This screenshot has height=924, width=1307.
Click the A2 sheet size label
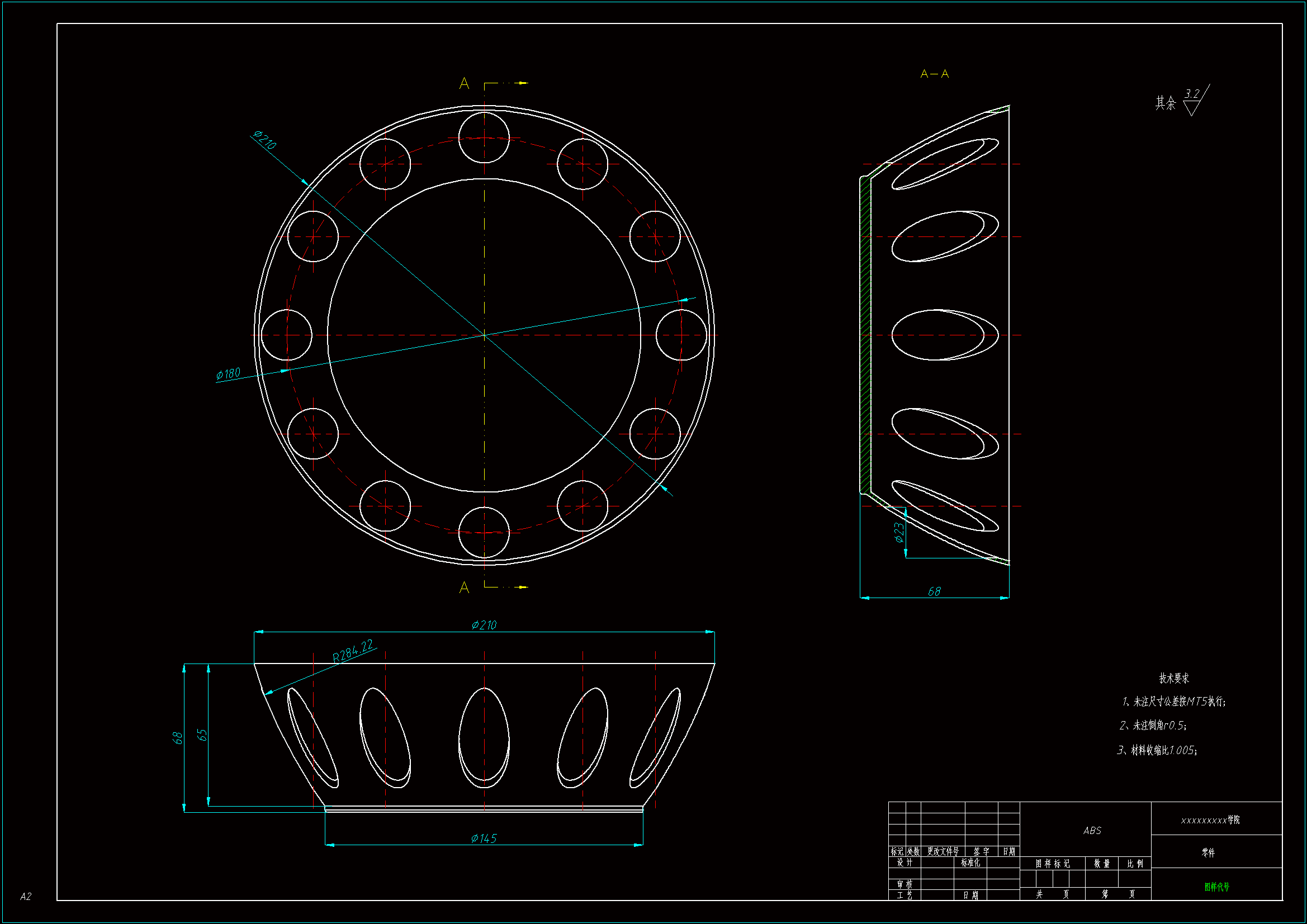pyautogui.click(x=26, y=897)
